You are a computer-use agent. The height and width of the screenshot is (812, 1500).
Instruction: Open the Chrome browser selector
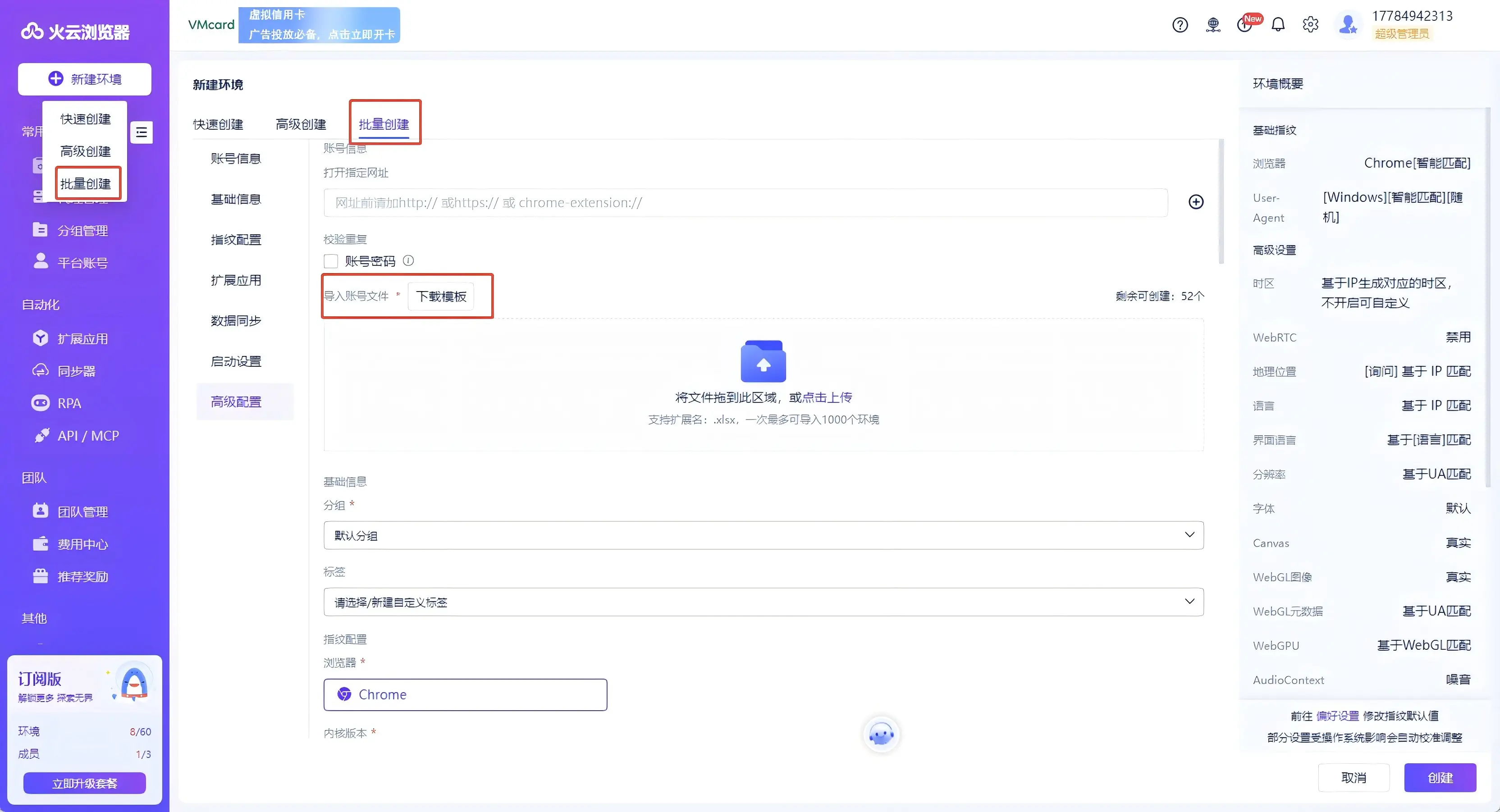(x=465, y=694)
